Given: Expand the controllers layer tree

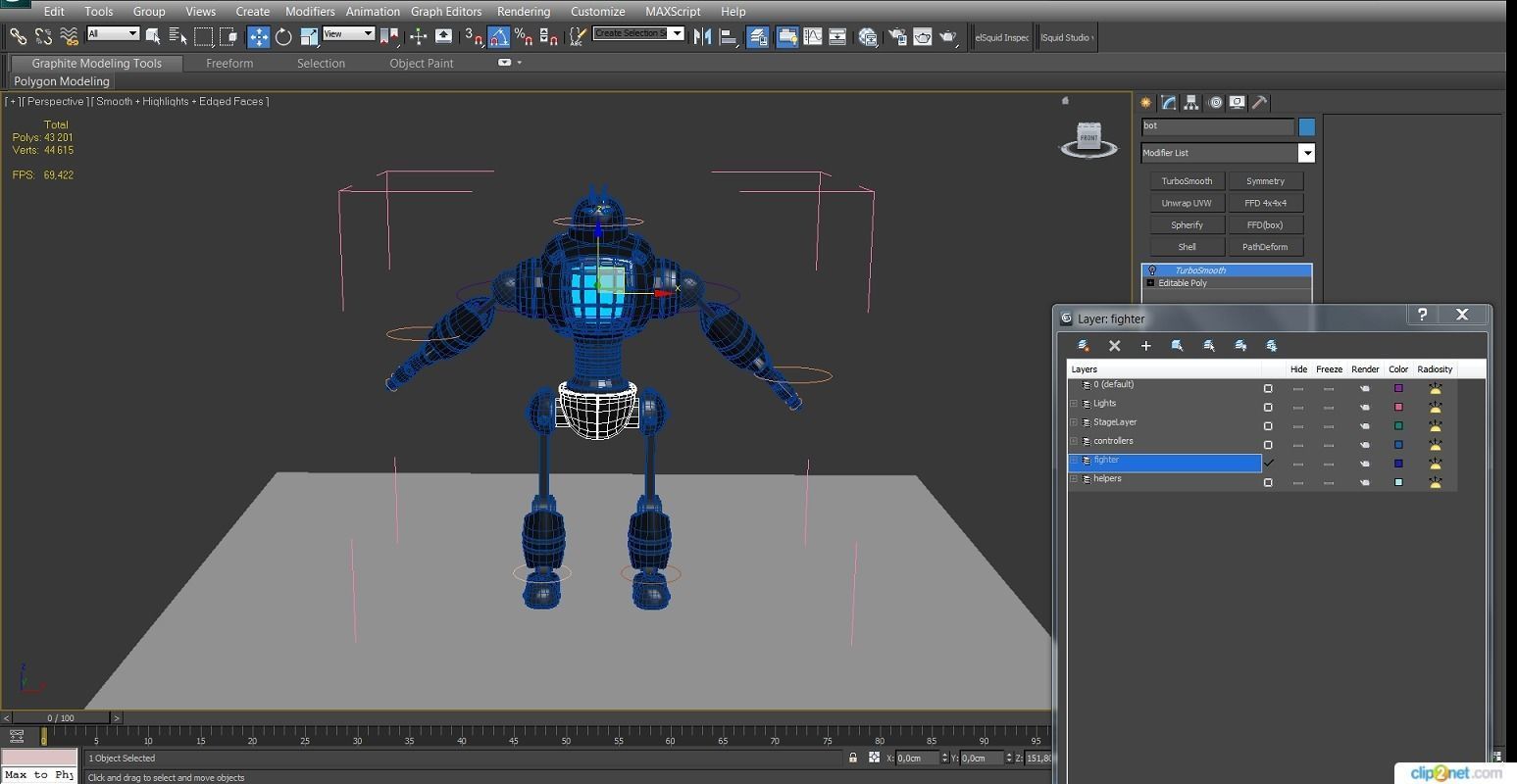Looking at the screenshot, I should pyautogui.click(x=1074, y=441).
